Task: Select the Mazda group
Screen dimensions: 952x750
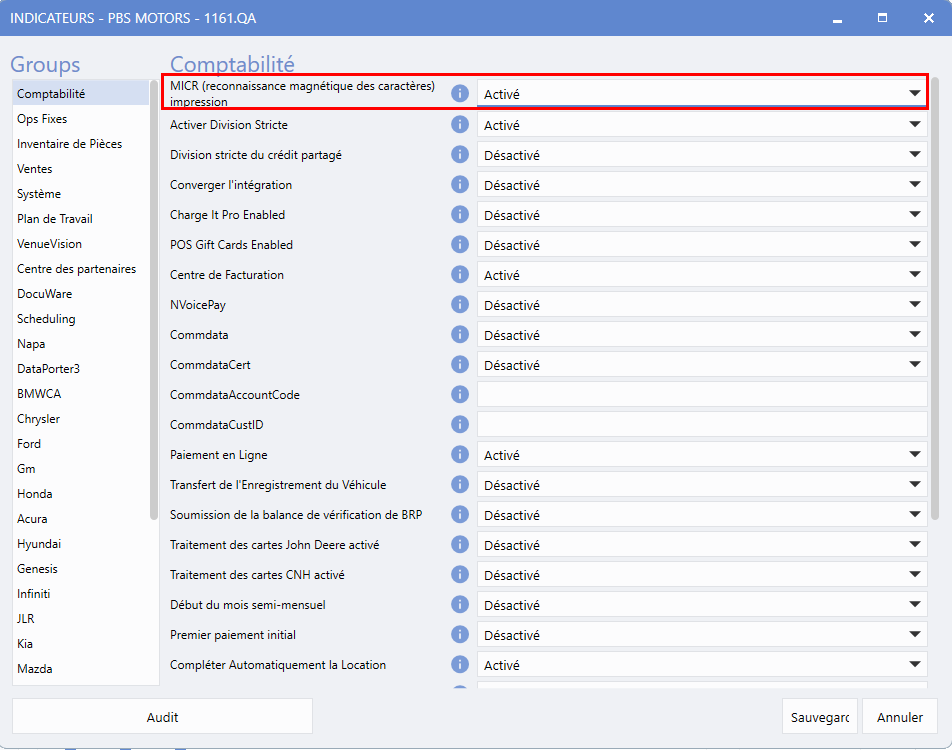Action: pos(81,669)
